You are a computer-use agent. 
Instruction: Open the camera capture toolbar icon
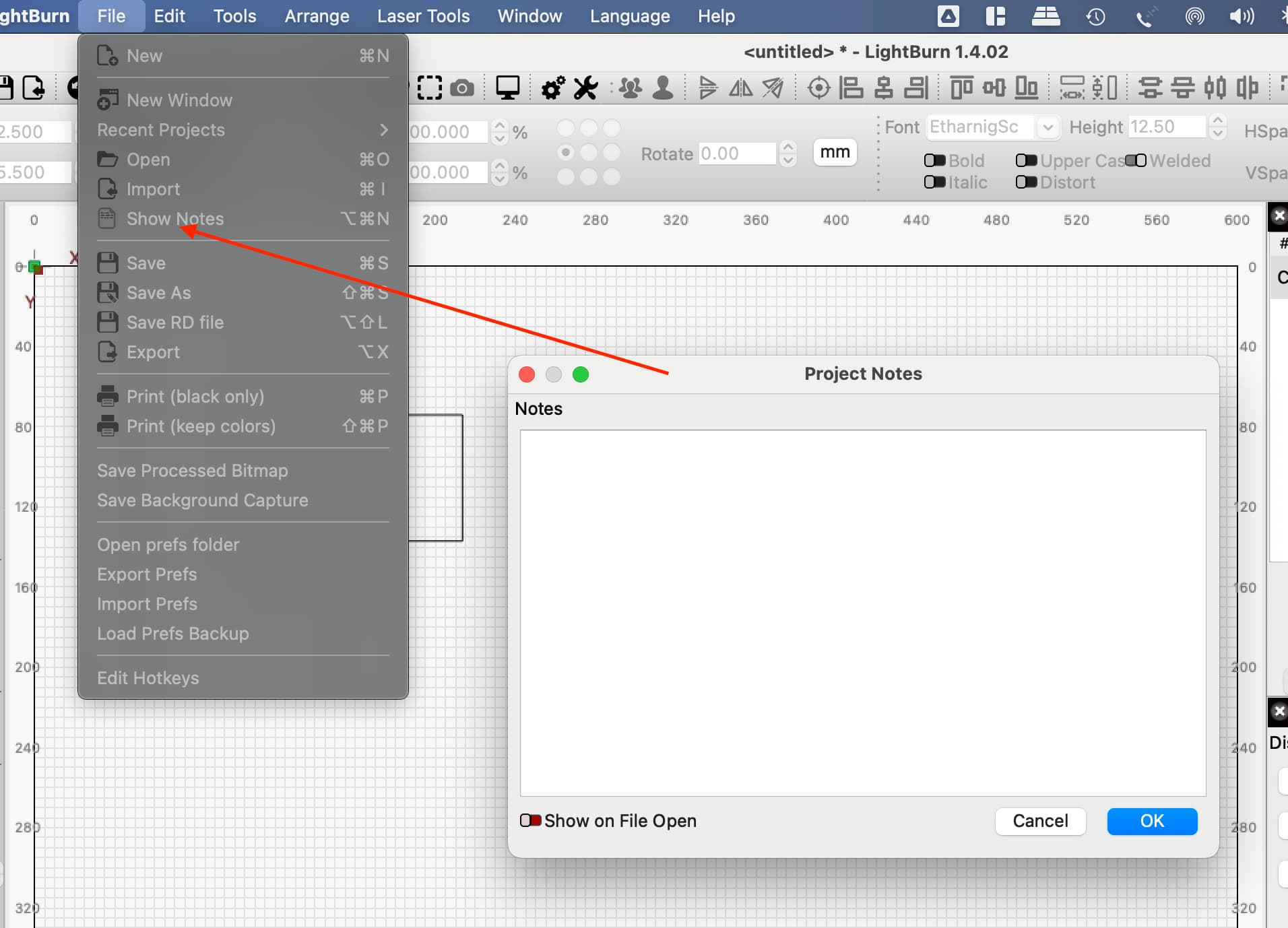tap(462, 88)
